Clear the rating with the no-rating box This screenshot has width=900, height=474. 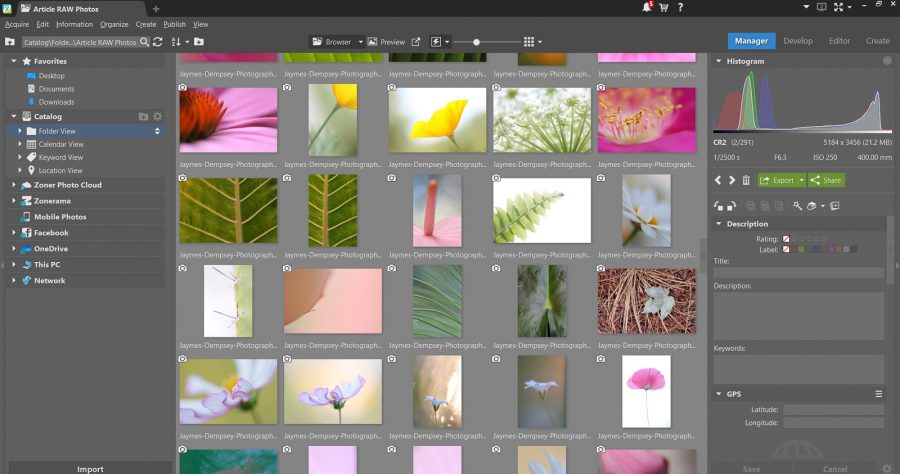[786, 239]
